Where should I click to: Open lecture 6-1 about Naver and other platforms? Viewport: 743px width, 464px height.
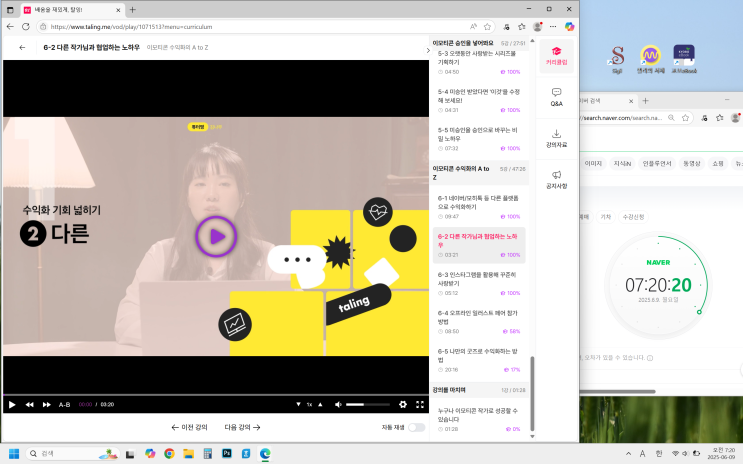[479, 207]
